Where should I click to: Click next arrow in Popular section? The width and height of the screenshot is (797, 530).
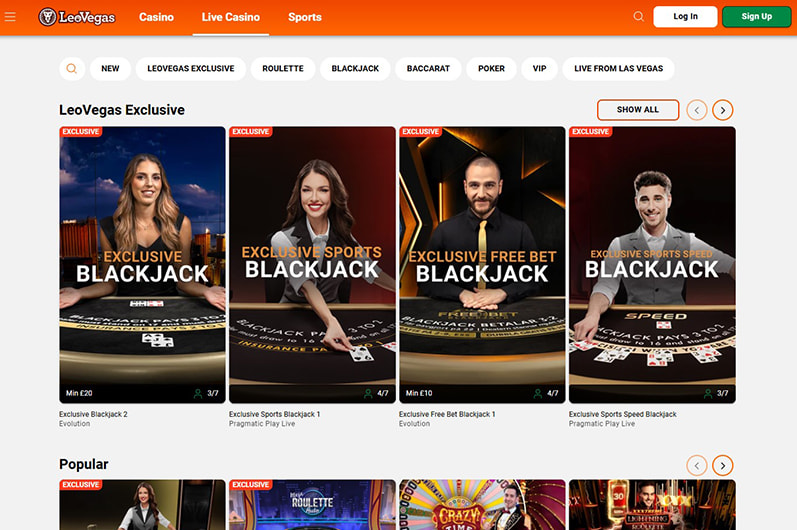tap(722, 465)
